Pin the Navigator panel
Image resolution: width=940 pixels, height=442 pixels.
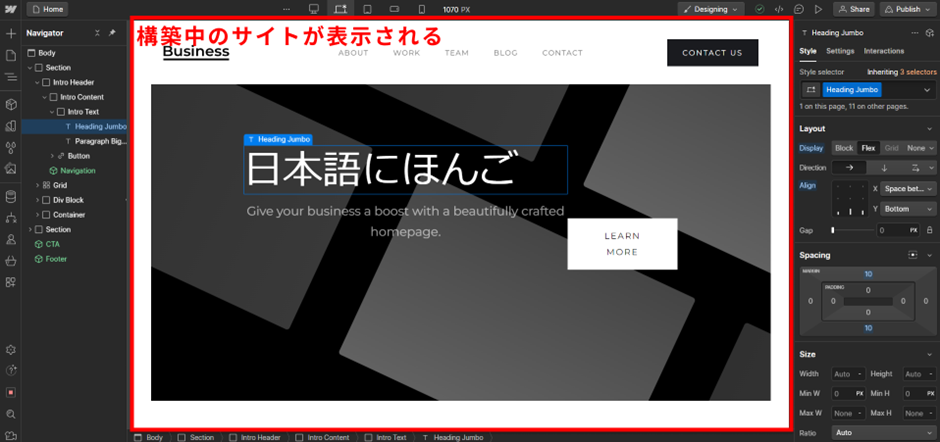tap(112, 33)
